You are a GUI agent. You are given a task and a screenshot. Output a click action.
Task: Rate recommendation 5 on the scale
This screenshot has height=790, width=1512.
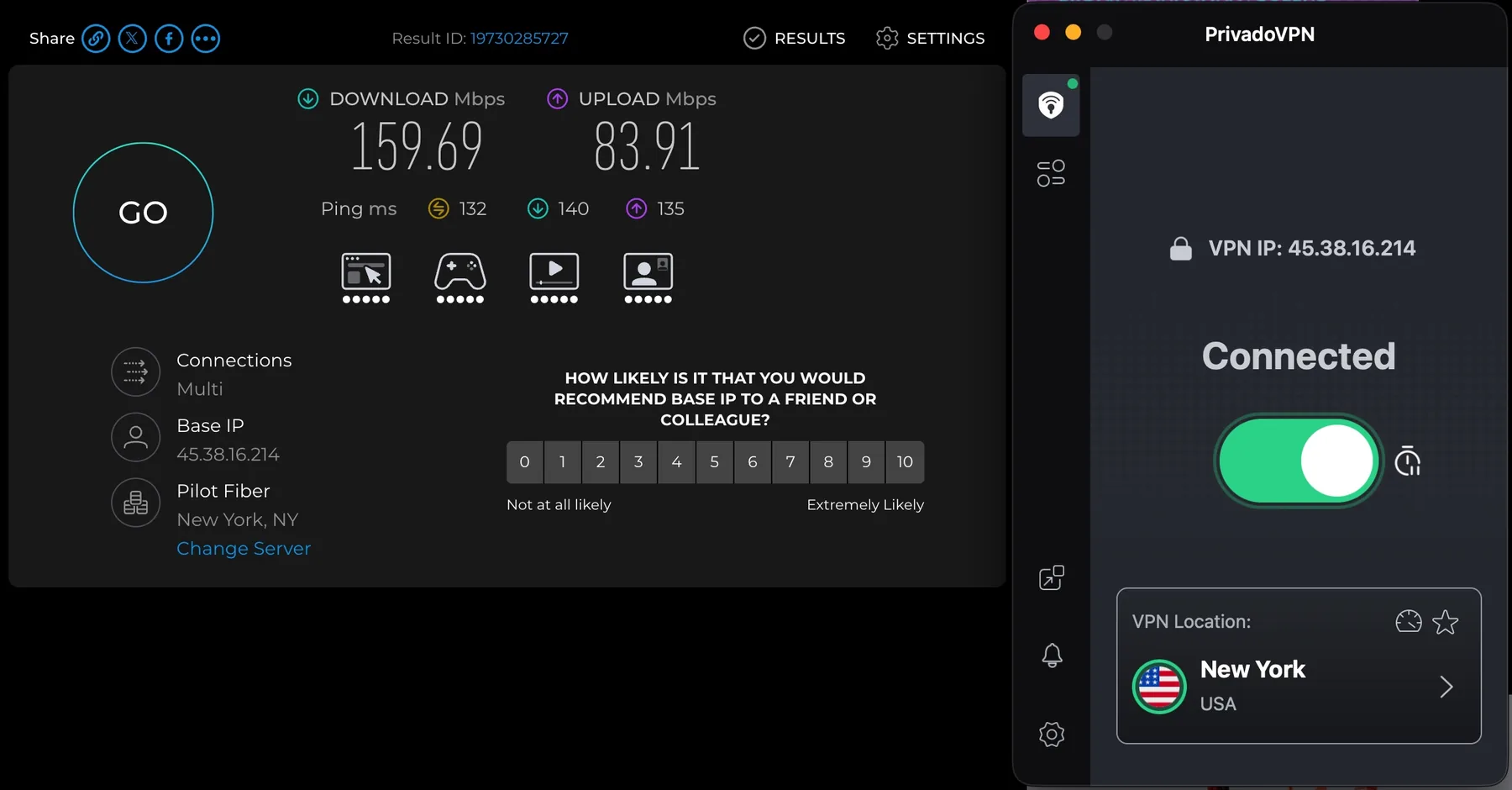(x=715, y=462)
